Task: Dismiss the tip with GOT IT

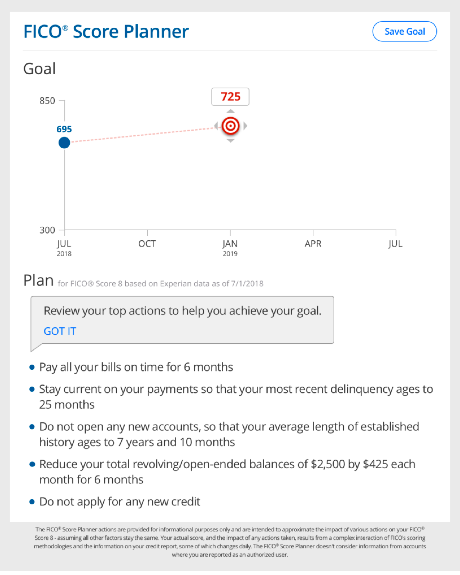Action: pos(59,331)
